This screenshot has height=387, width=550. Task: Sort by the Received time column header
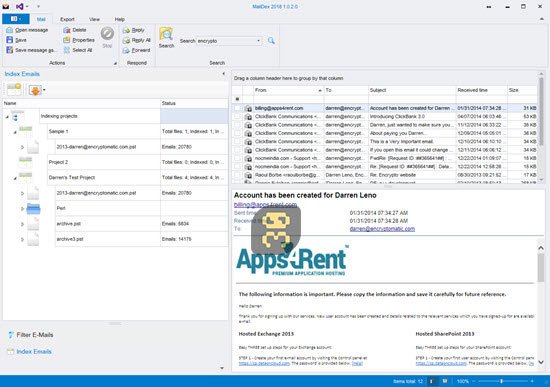pos(482,90)
